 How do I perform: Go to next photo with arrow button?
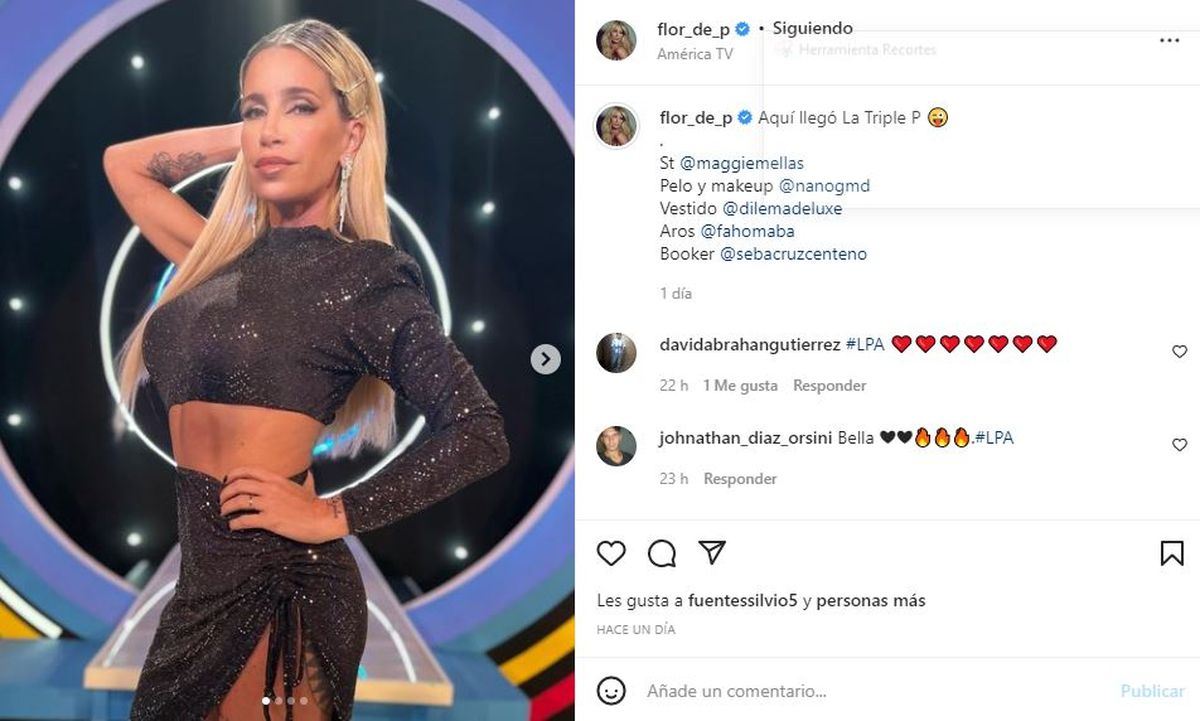pos(545,359)
